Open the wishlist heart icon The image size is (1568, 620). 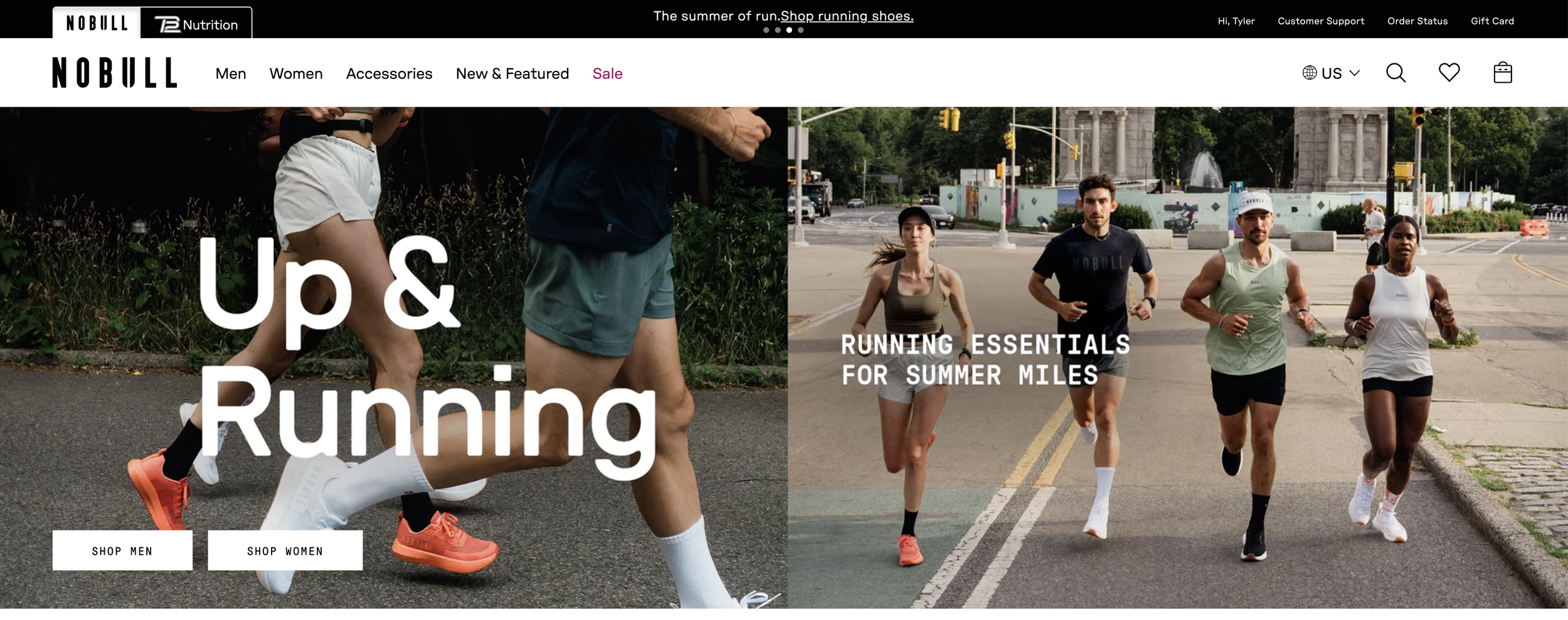1449,72
